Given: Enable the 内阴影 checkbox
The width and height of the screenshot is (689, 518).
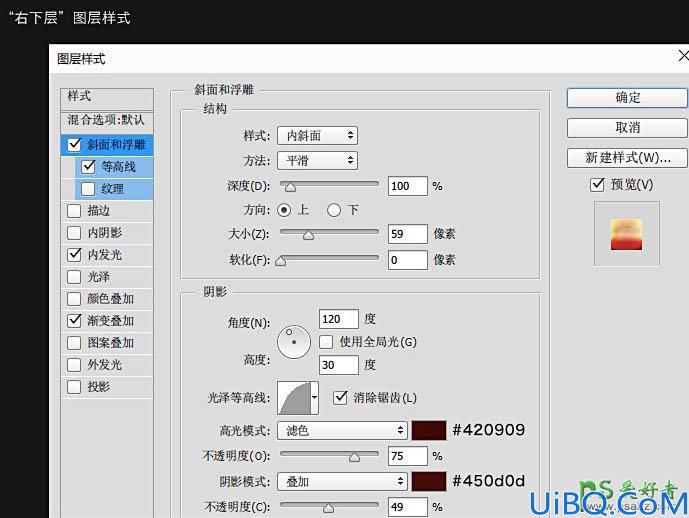Looking at the screenshot, I should pos(74,233).
